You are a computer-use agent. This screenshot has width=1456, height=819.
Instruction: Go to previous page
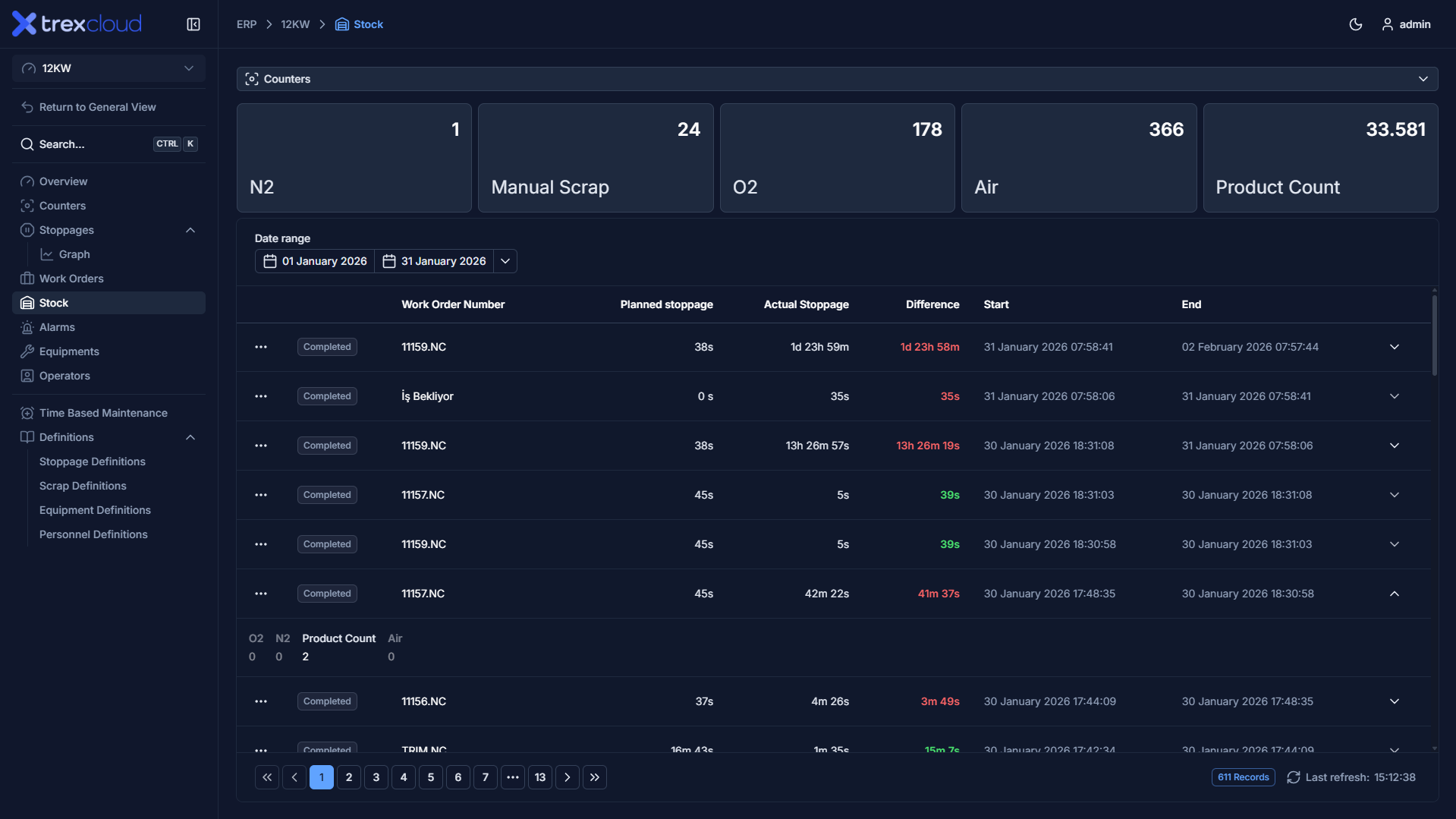click(x=294, y=777)
